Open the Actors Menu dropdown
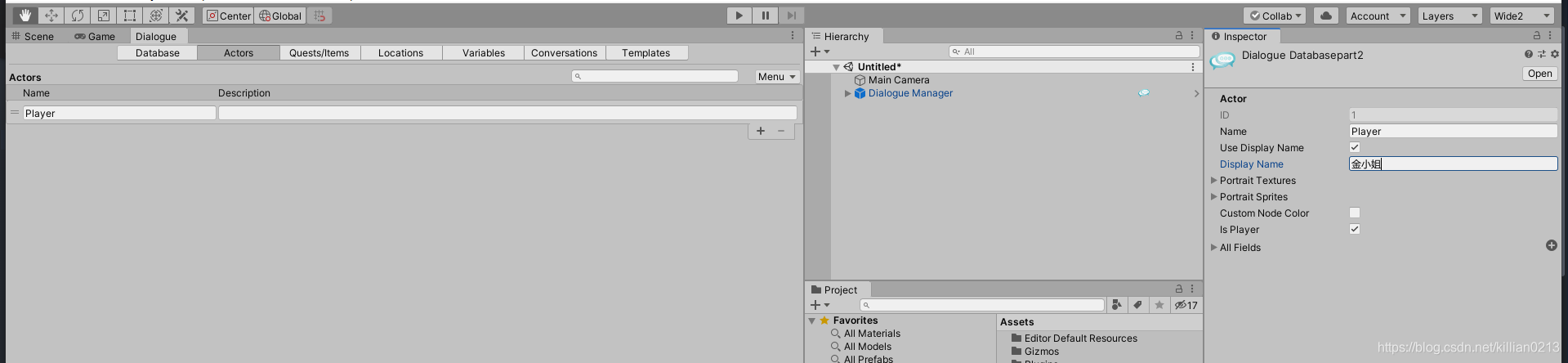This screenshot has height=363, width=1568. coord(776,76)
